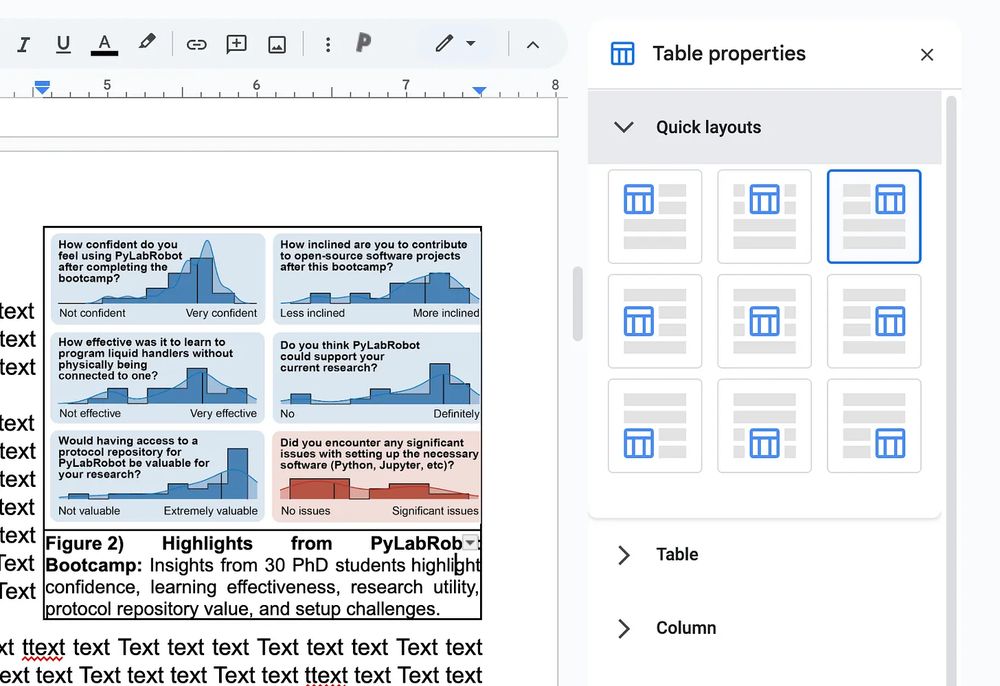Click the 'Bootcamp:' bold caption word

pos(94,566)
